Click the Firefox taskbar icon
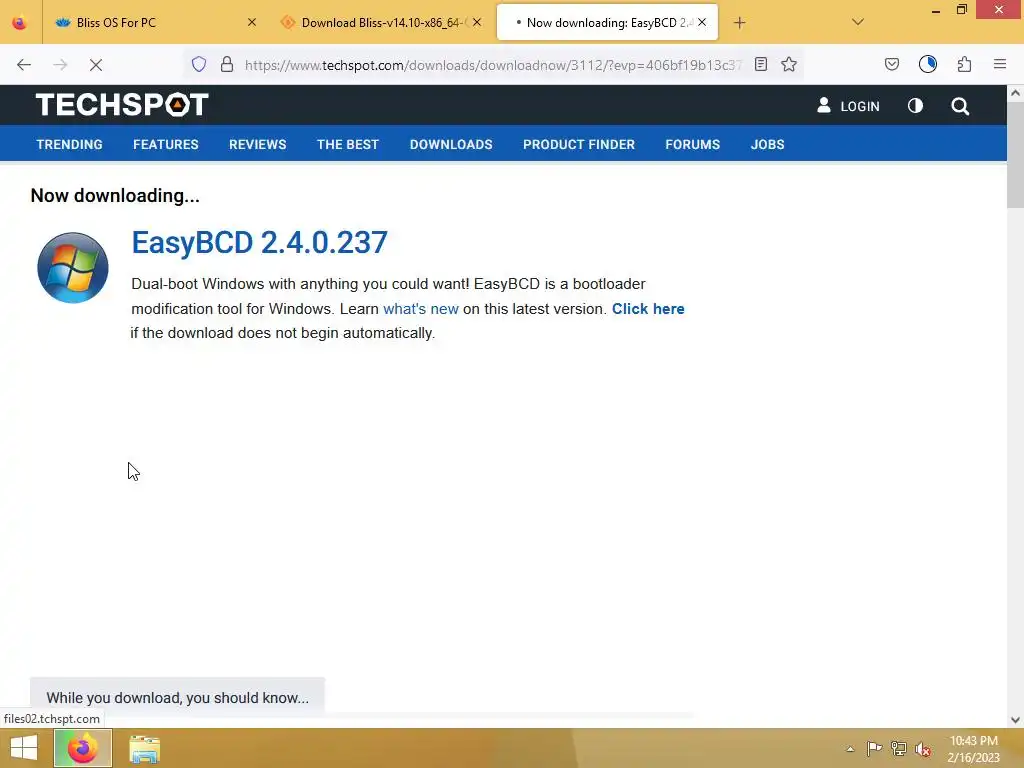This screenshot has width=1024, height=768. click(83, 748)
